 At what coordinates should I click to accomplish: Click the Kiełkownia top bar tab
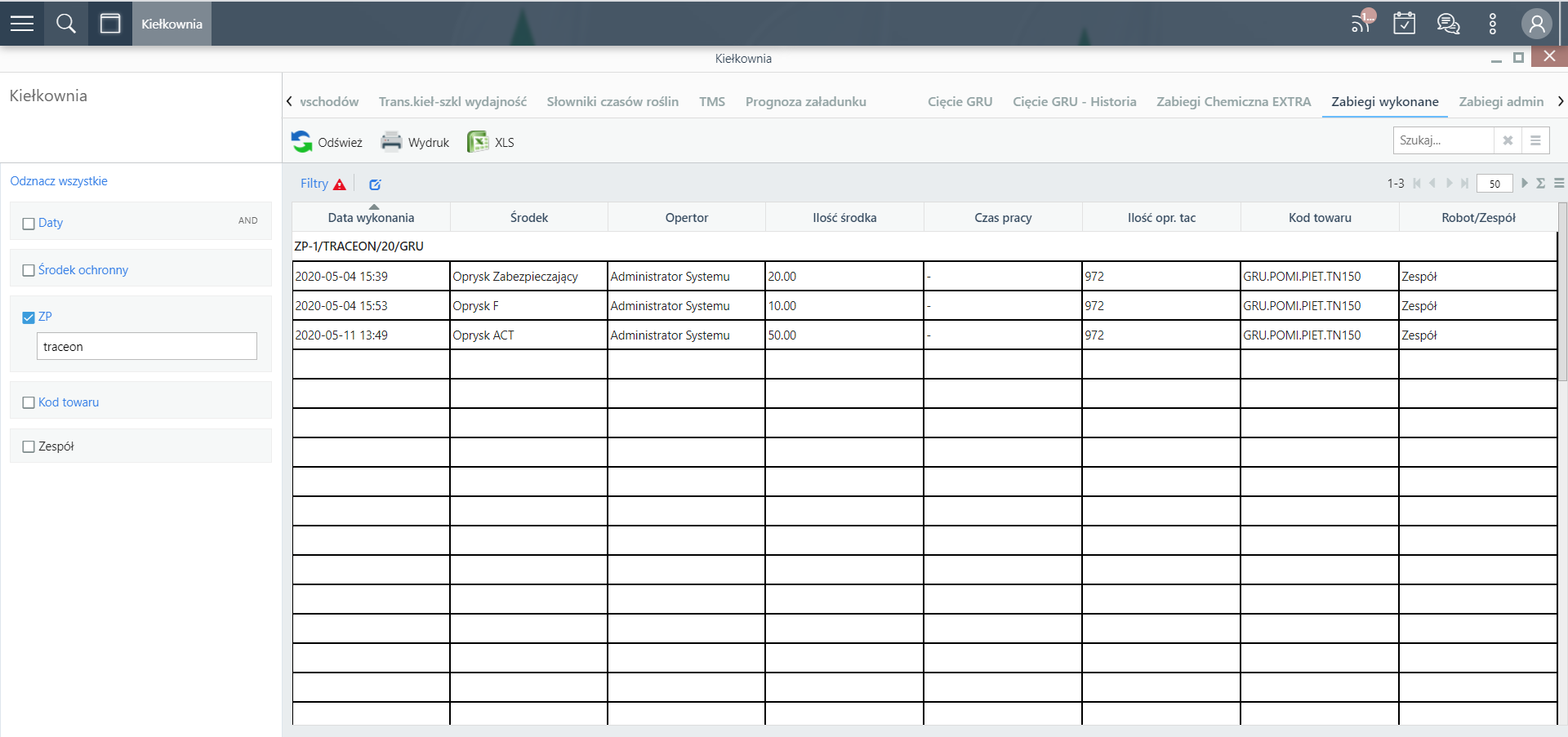[x=171, y=24]
